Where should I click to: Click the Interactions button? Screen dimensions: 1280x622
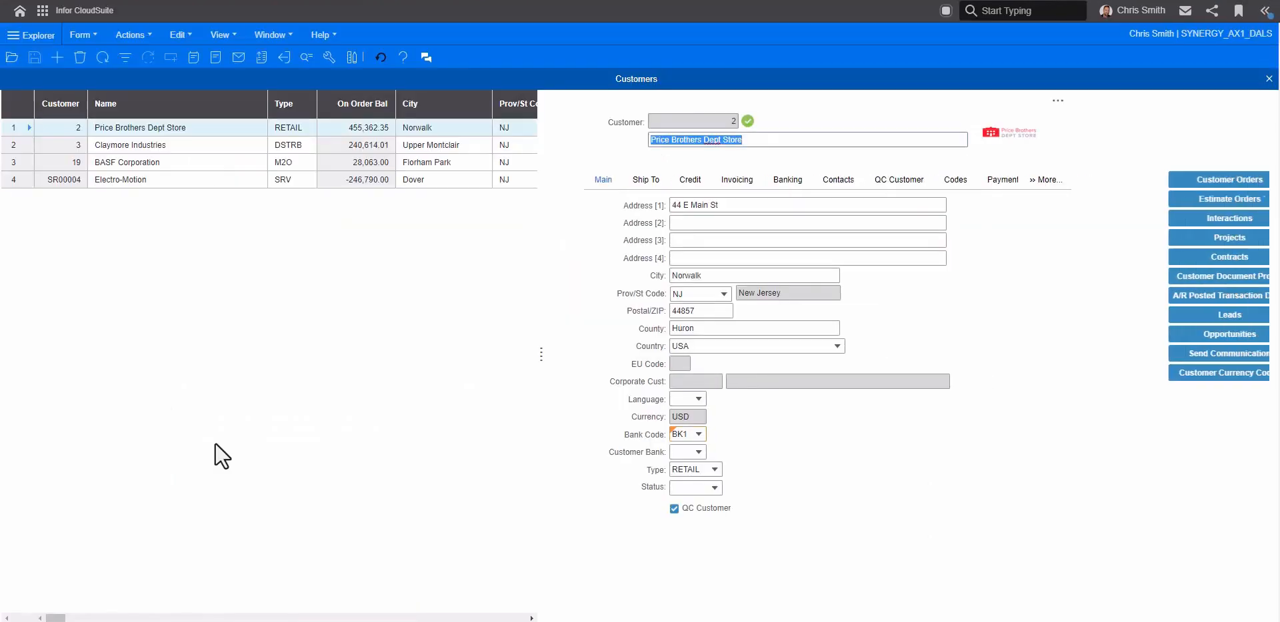point(1219,218)
